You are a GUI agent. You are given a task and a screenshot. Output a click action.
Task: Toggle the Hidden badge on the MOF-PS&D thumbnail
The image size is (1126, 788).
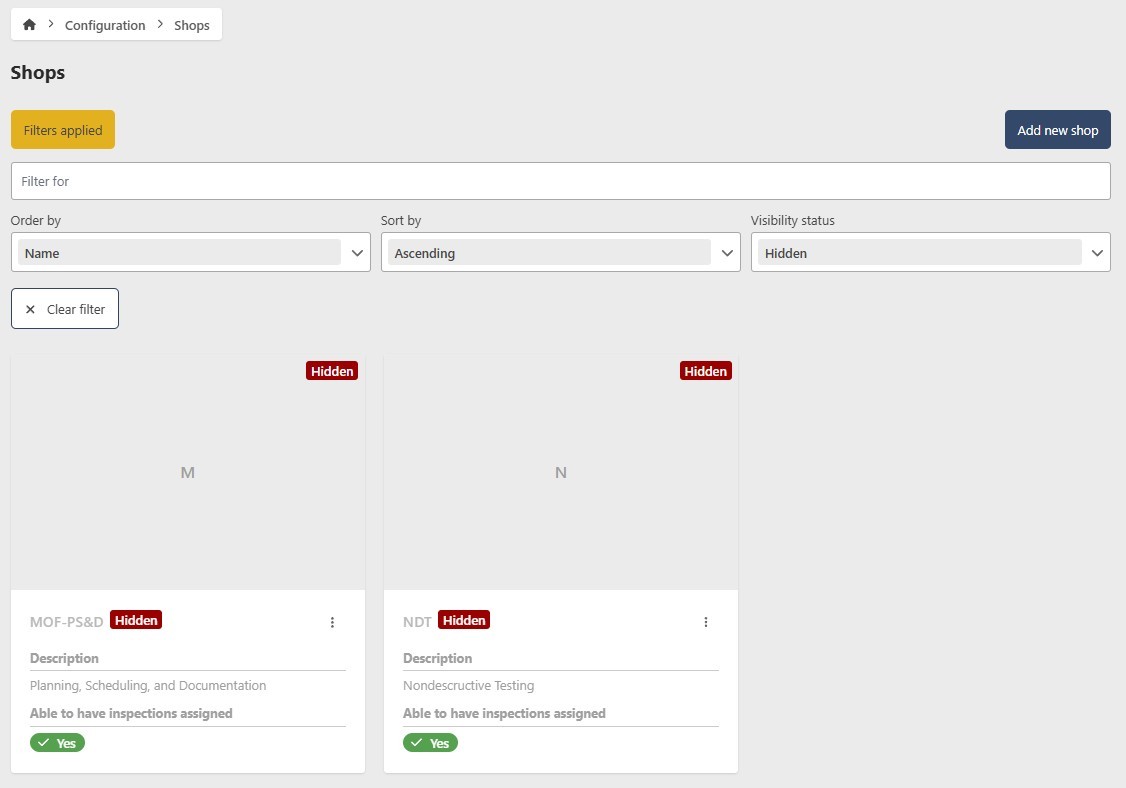click(x=332, y=371)
